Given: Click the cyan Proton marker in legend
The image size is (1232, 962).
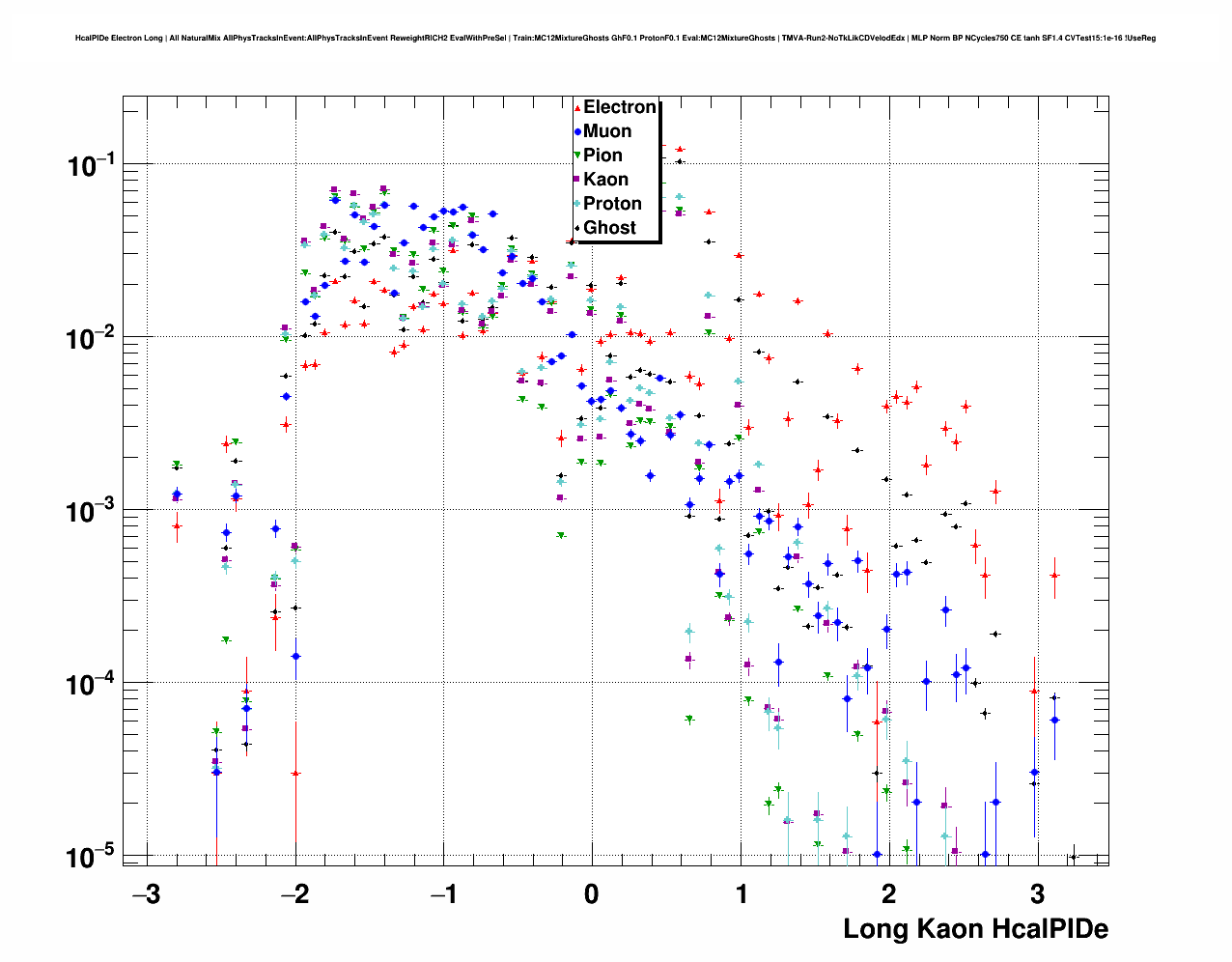Looking at the screenshot, I should [x=577, y=204].
